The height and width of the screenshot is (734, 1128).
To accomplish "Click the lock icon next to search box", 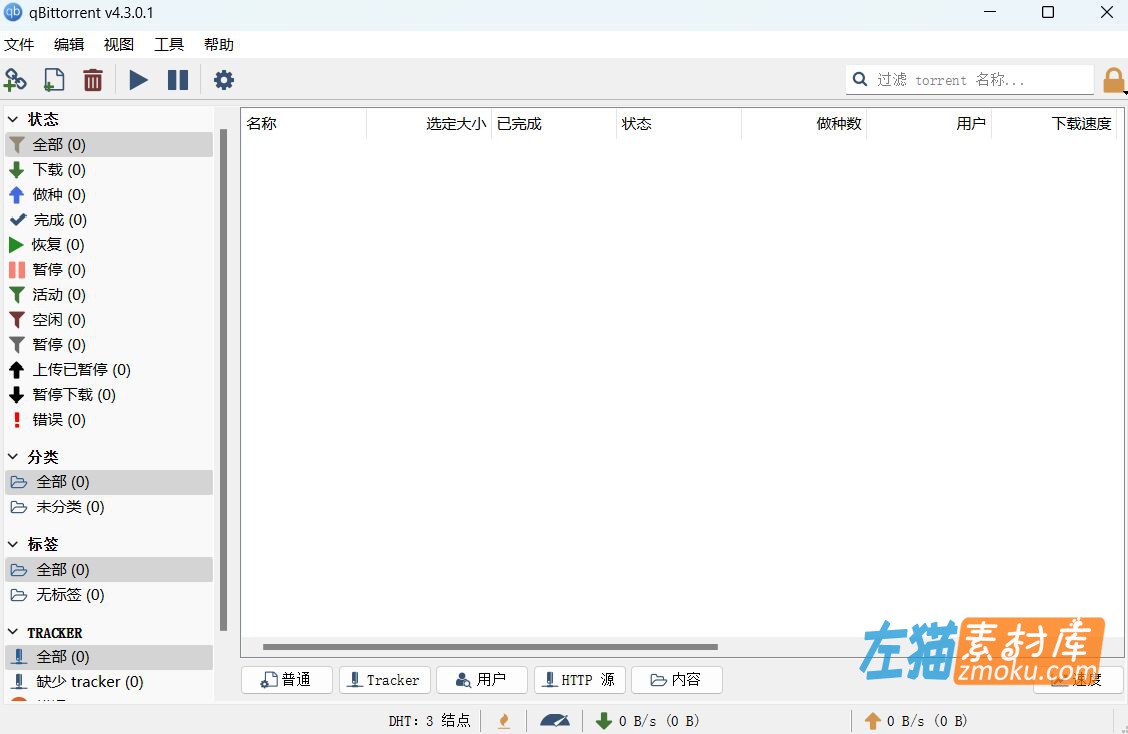I will click(1114, 79).
